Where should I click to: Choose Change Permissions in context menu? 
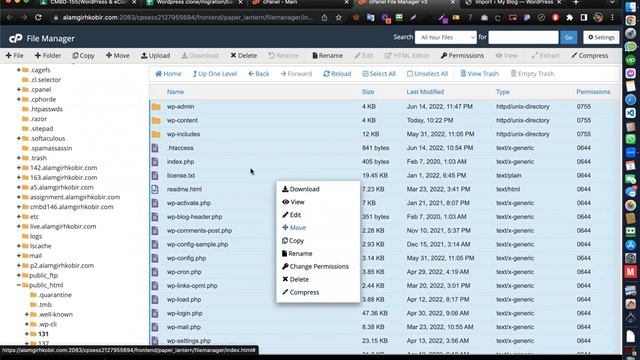(315, 267)
